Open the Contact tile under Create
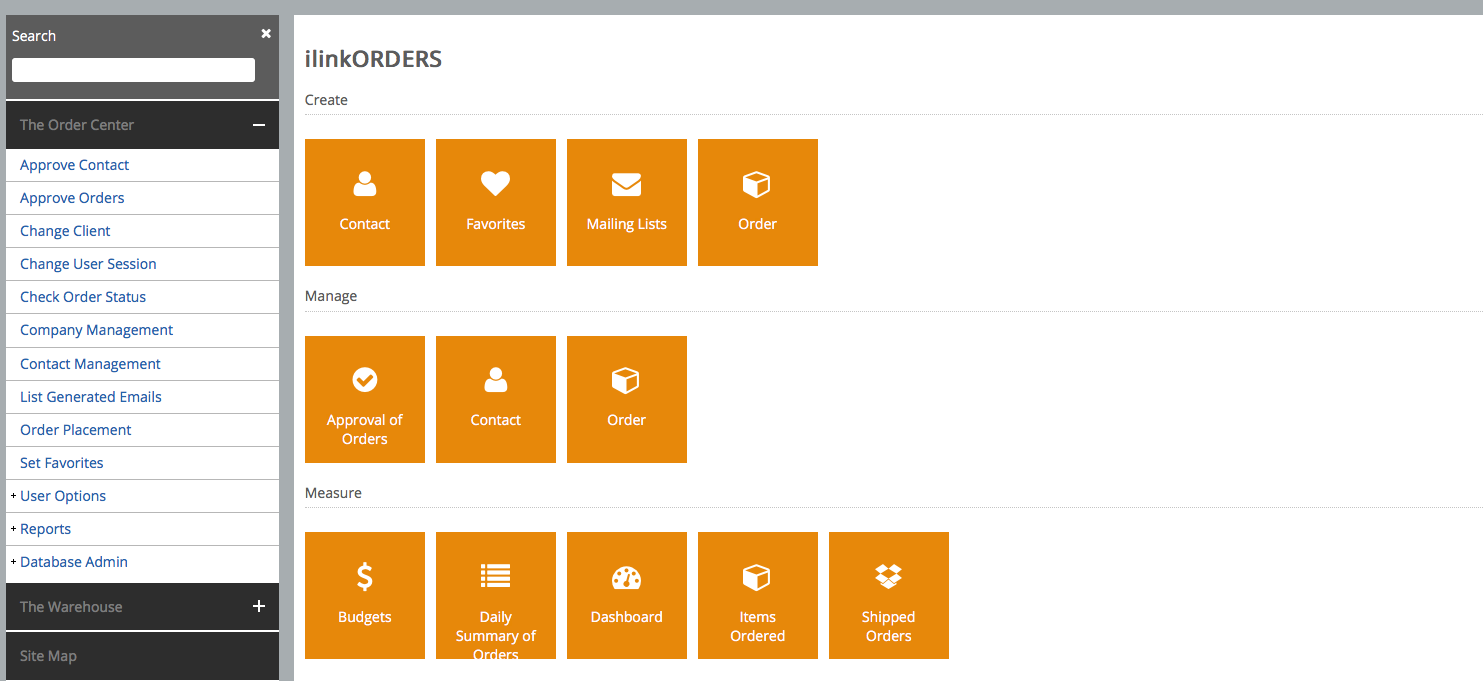This screenshot has width=1483, height=681. point(365,202)
